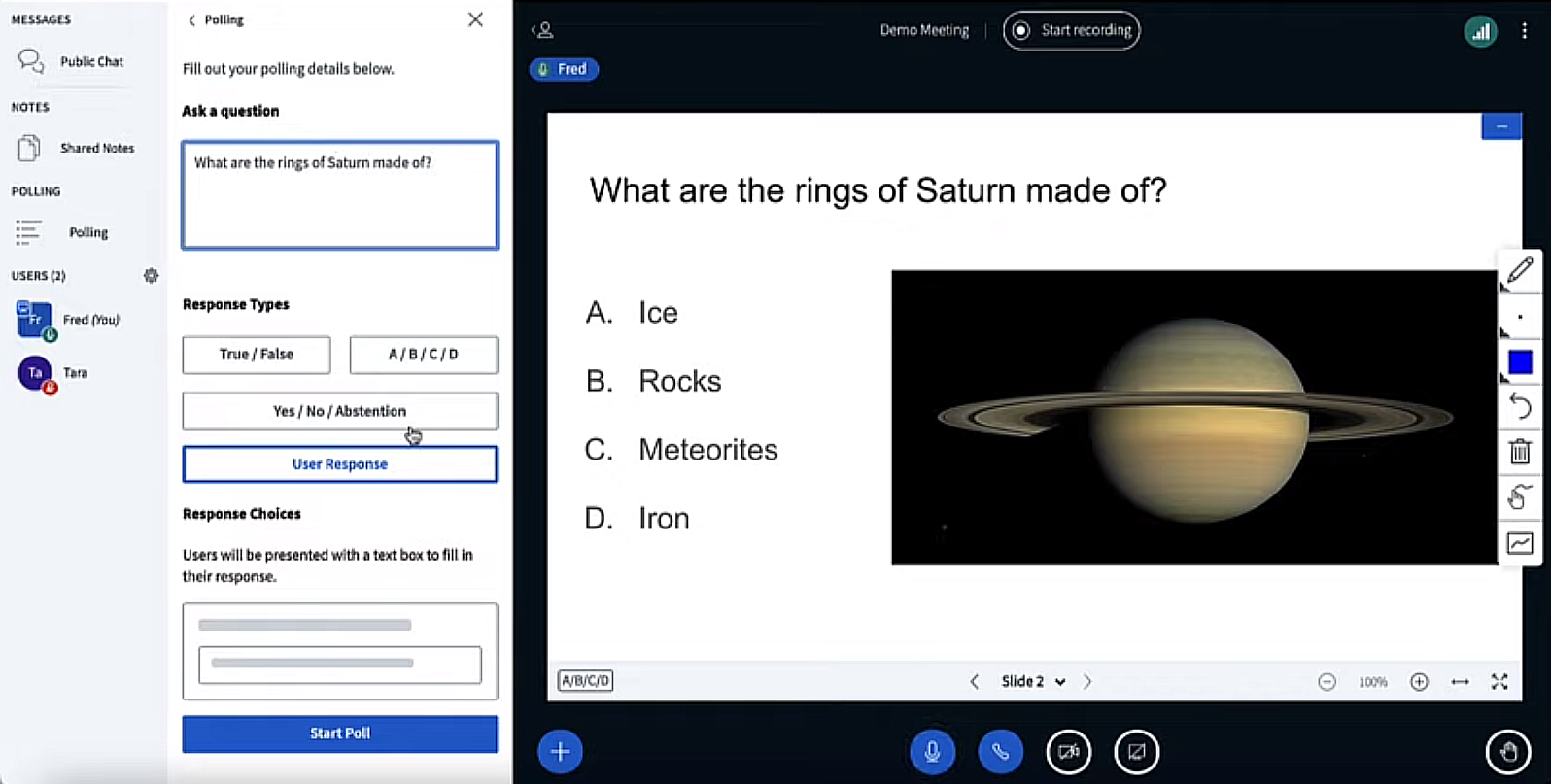Select Fred (You) user avatar
The image size is (1551, 784).
(x=35, y=320)
